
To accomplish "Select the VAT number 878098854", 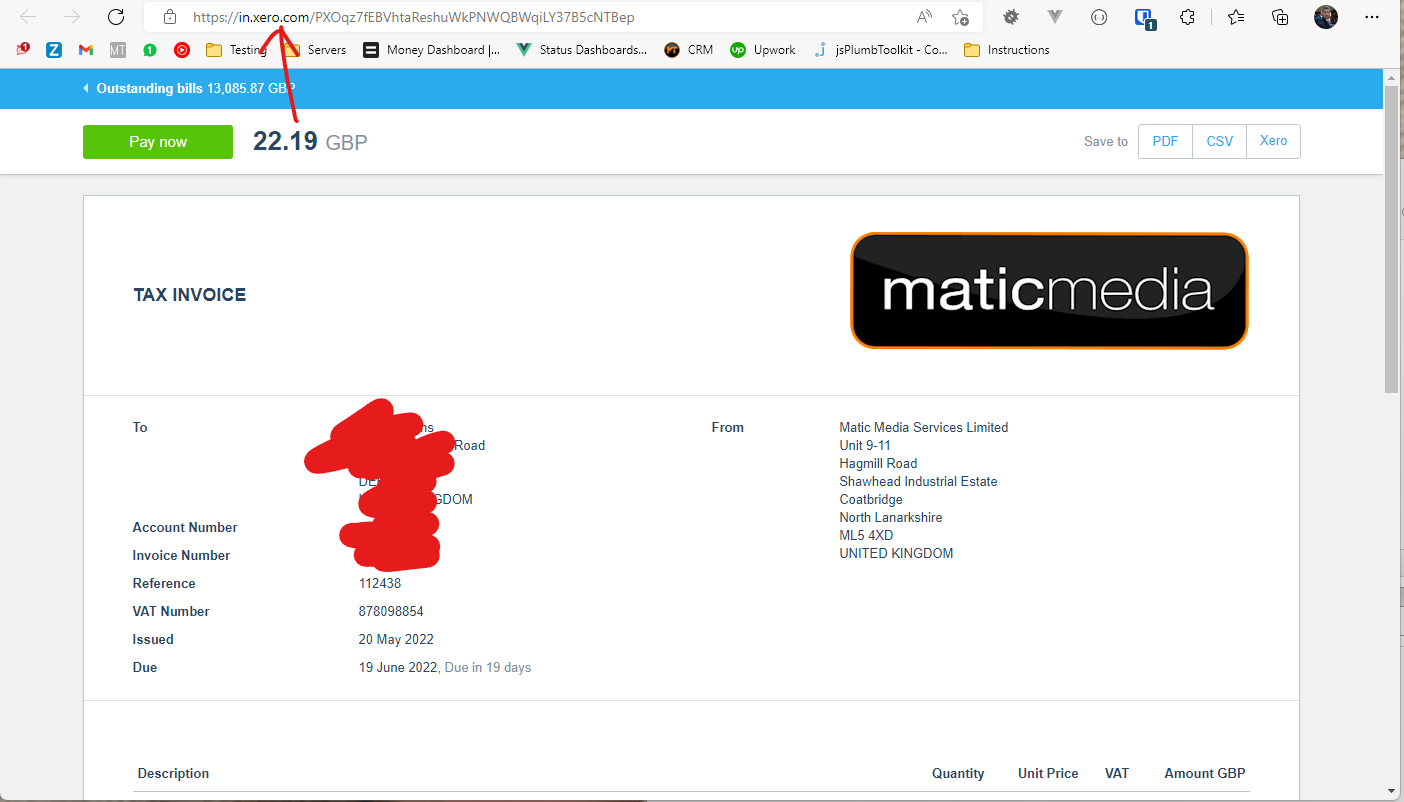I will (391, 611).
